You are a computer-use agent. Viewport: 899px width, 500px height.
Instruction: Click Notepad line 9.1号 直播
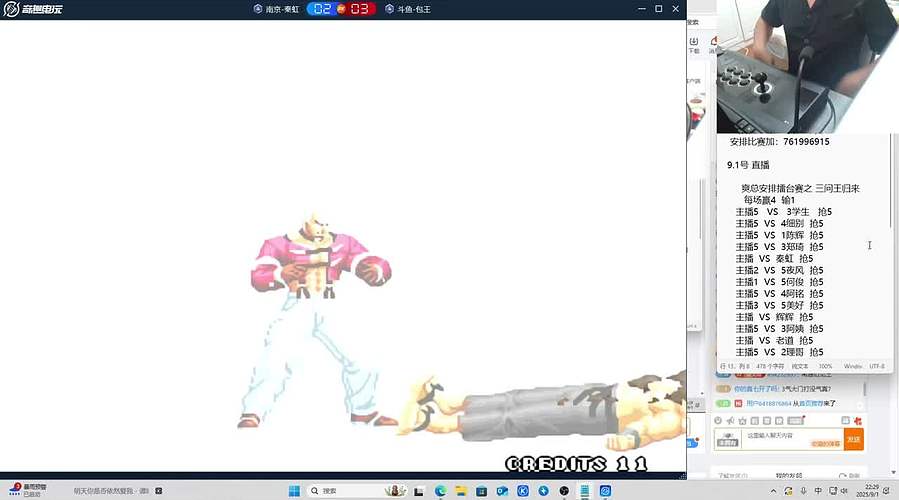(748, 165)
